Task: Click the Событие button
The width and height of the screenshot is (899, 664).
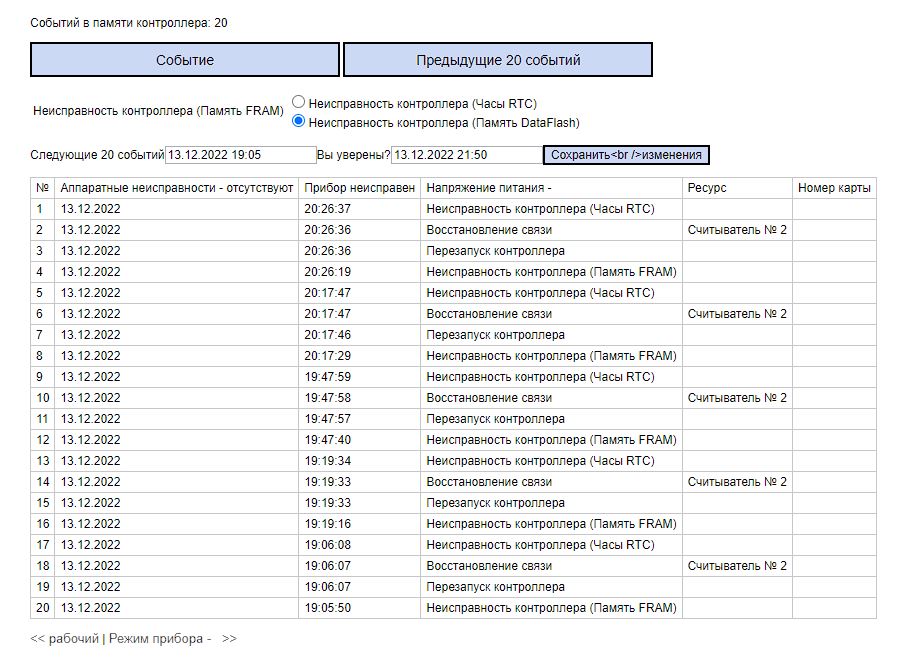Action: point(185,60)
